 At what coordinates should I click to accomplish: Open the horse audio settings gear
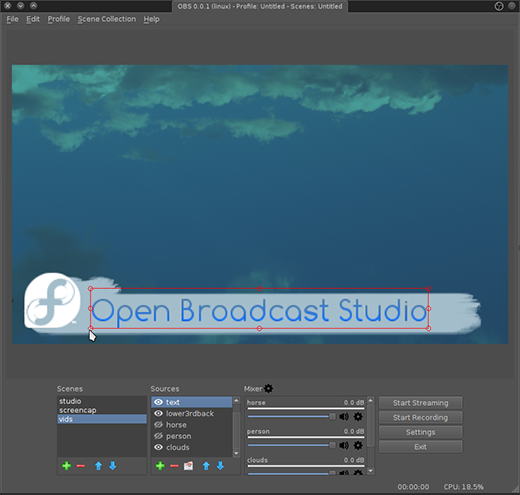pyautogui.click(x=358, y=417)
